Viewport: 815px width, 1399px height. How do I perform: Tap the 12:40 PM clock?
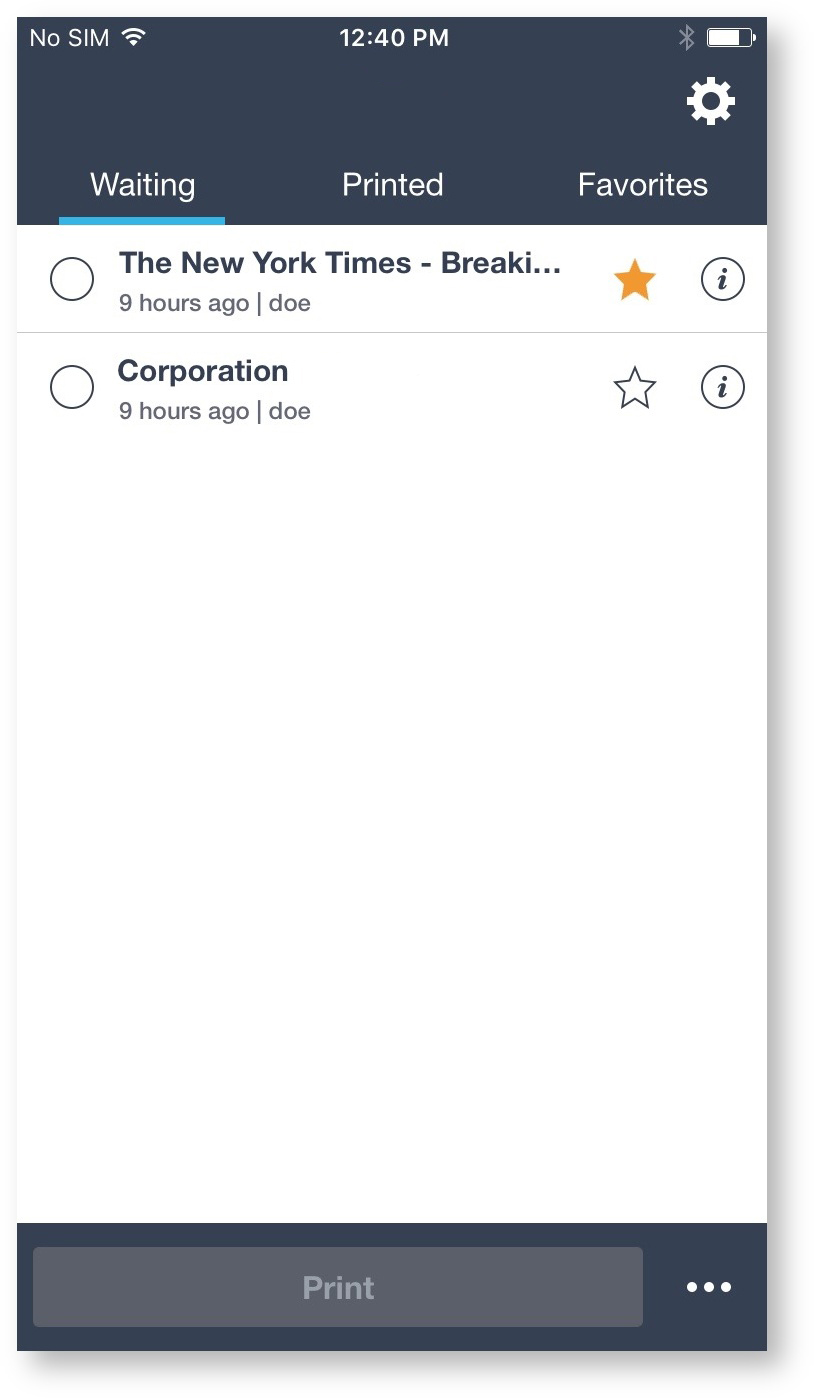(x=393, y=38)
